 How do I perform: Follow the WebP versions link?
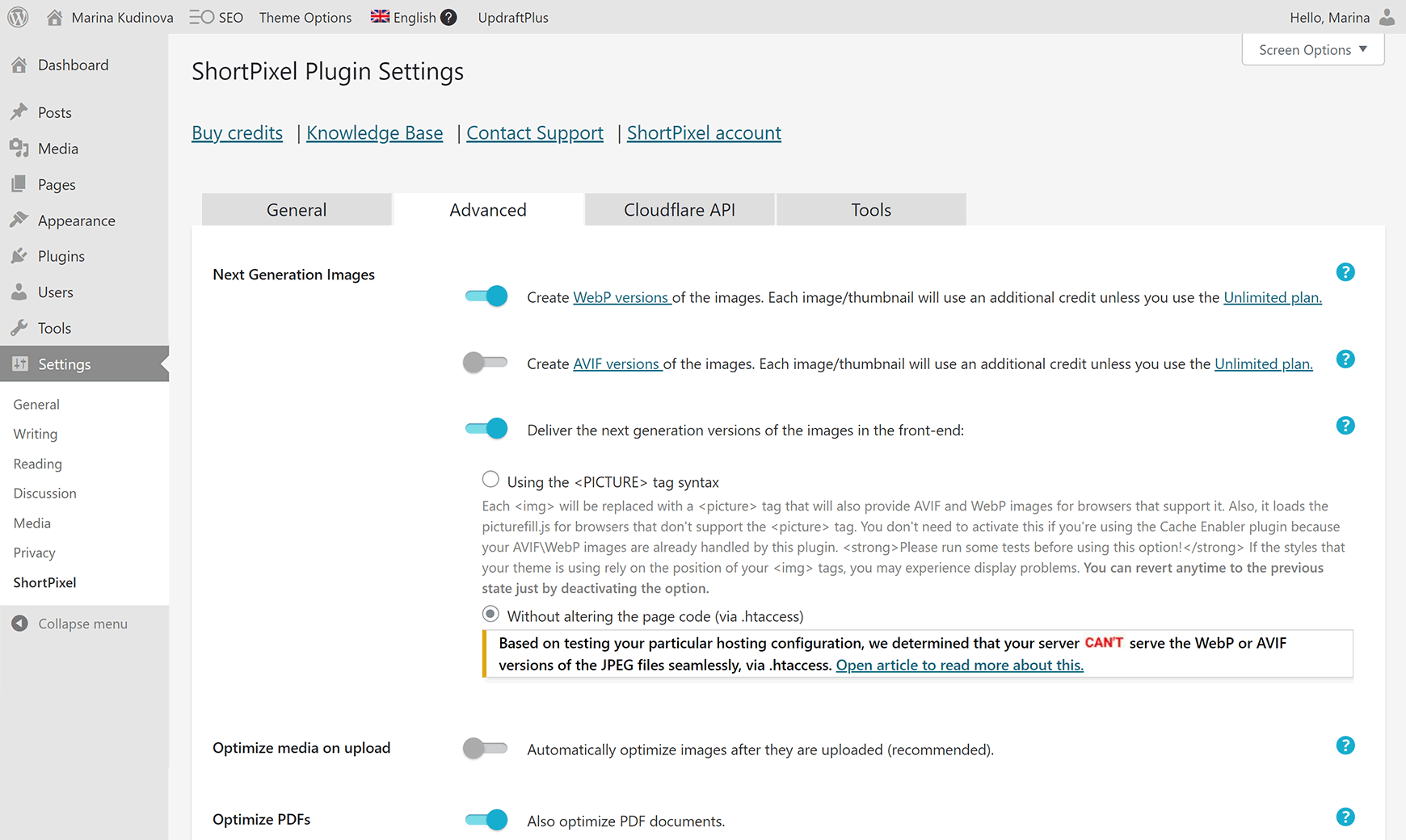(621, 297)
